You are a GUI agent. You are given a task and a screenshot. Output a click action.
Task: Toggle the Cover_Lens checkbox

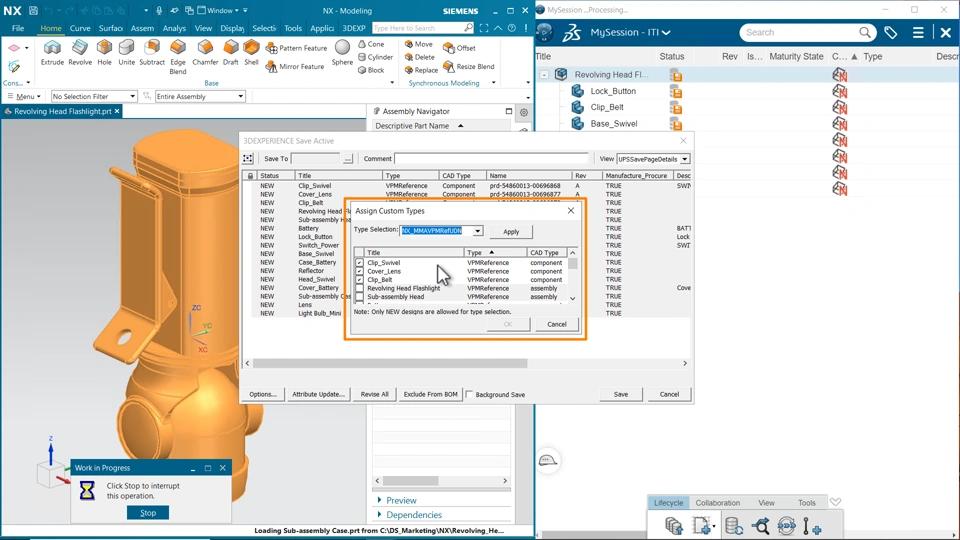click(x=359, y=271)
